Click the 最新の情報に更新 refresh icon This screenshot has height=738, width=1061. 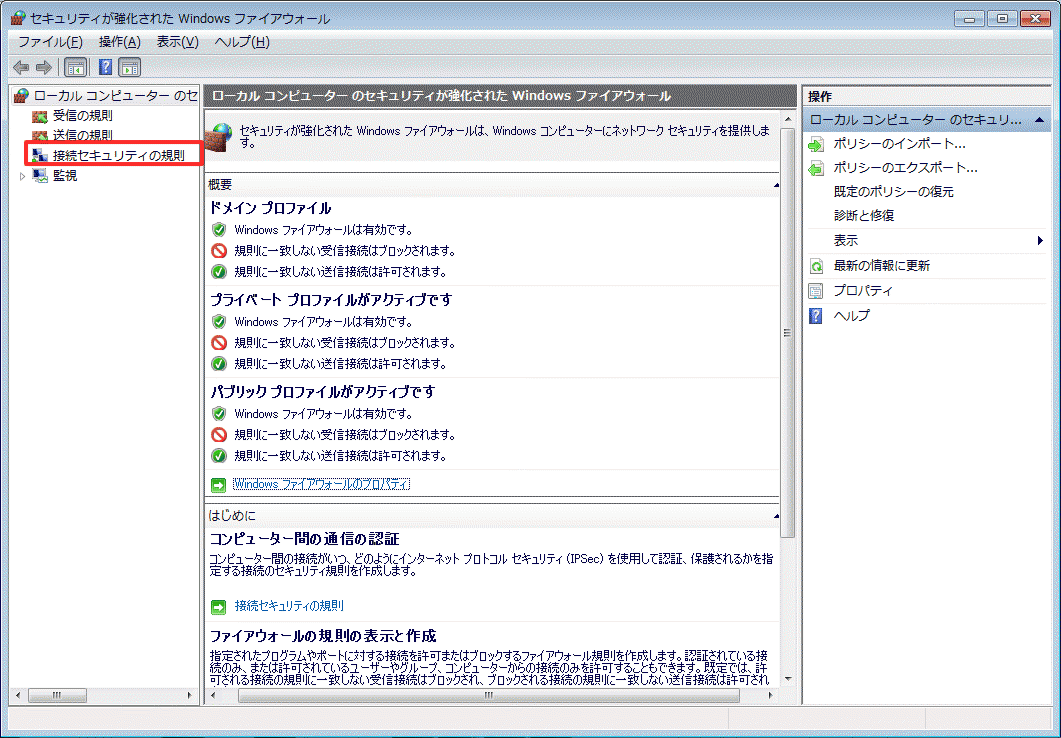pyautogui.click(x=816, y=266)
